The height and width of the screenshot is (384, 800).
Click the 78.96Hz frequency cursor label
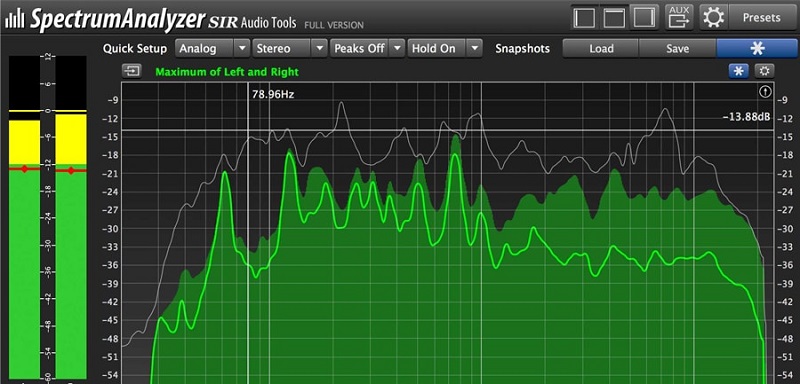(x=273, y=94)
